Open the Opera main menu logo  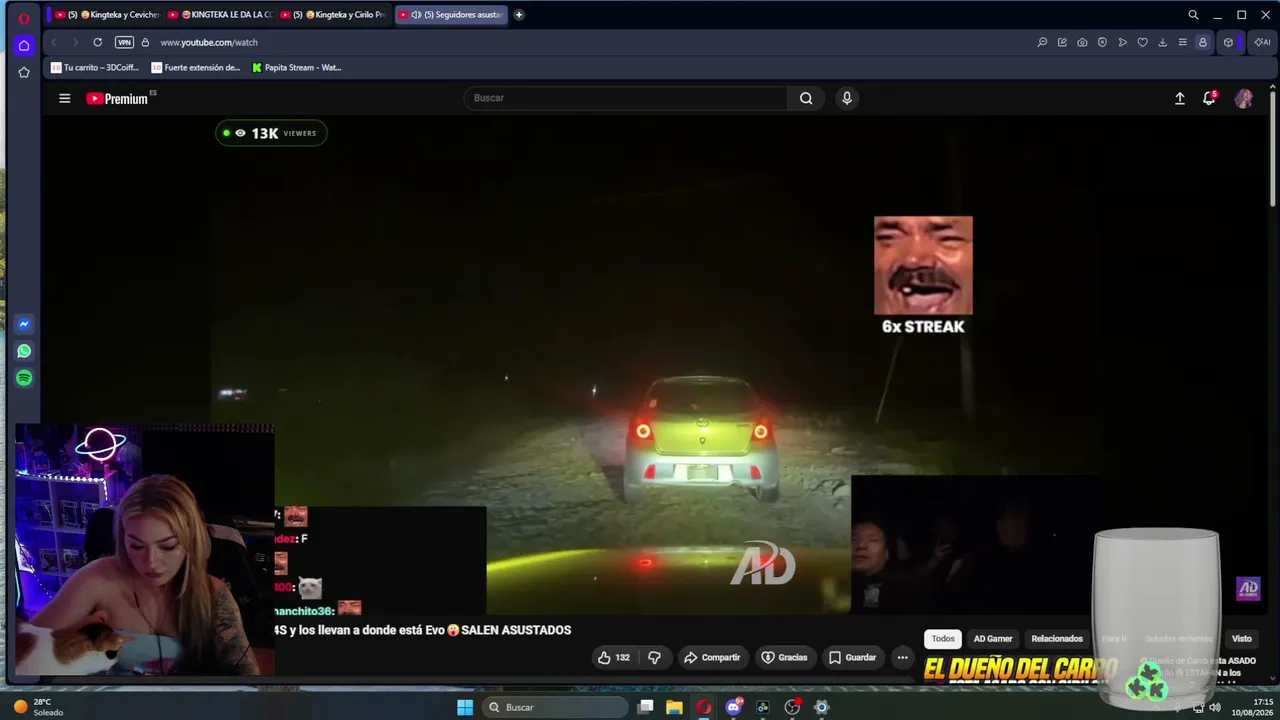(x=24, y=17)
